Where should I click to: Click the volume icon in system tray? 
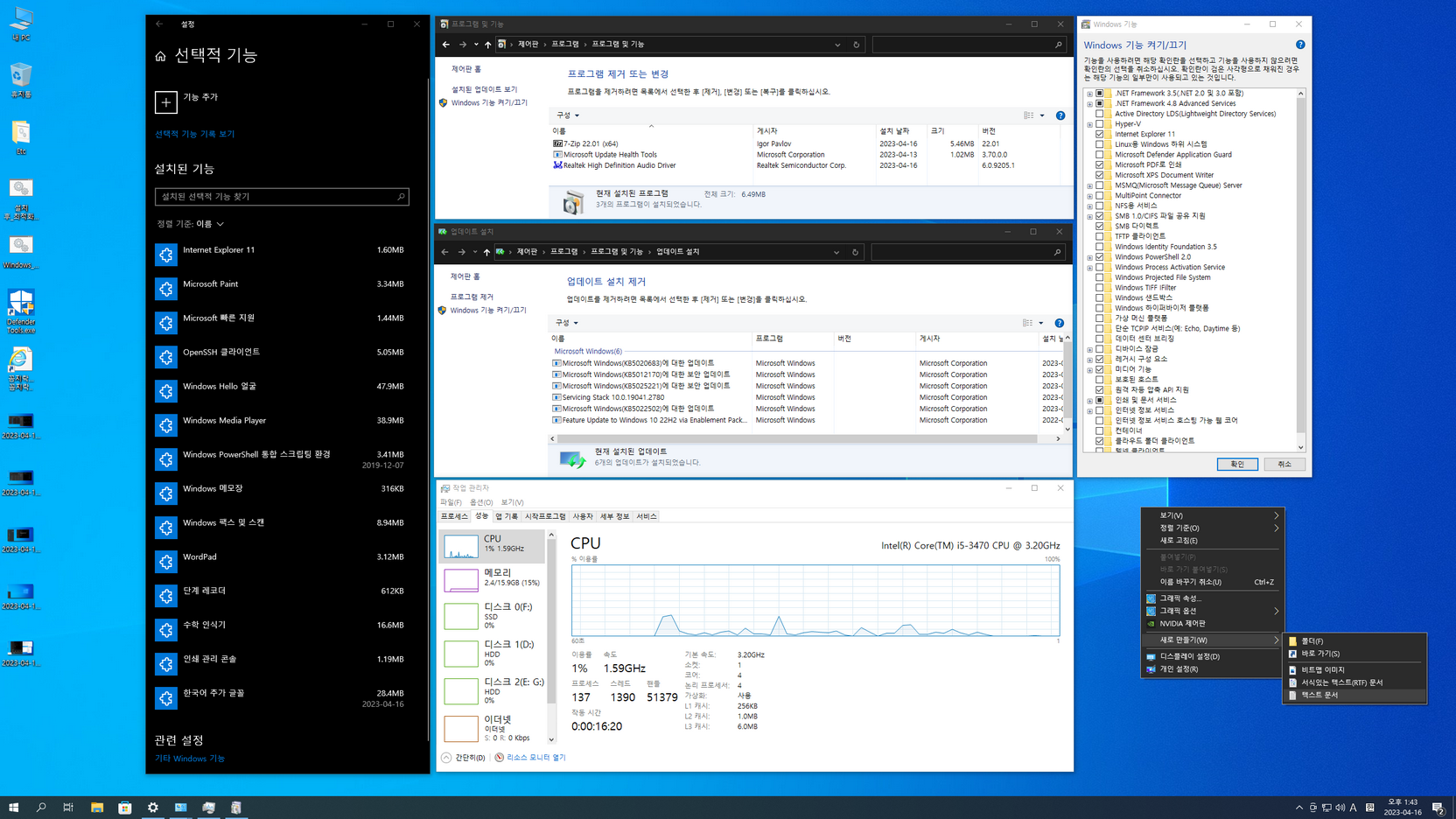[x=1340, y=808]
